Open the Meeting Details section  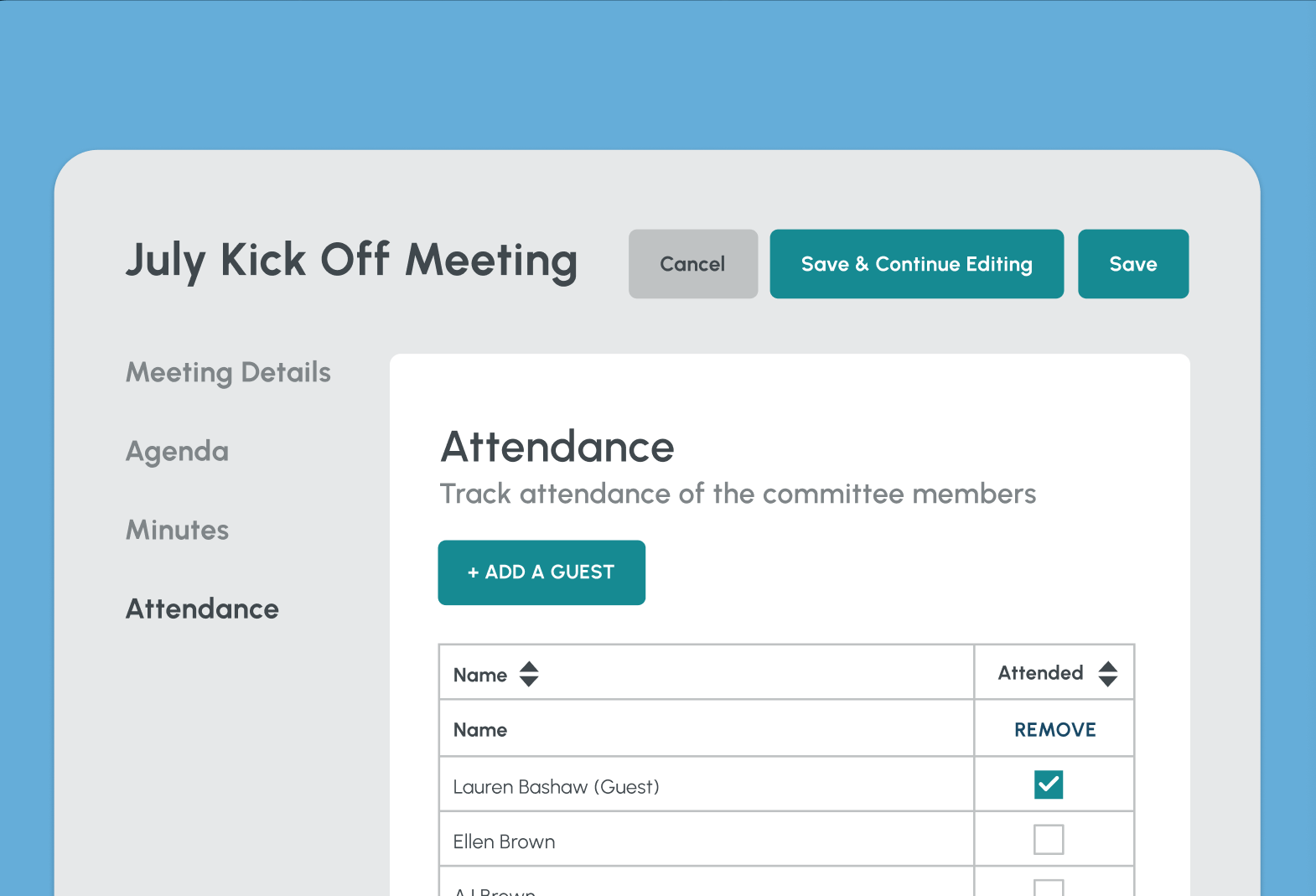(x=228, y=373)
